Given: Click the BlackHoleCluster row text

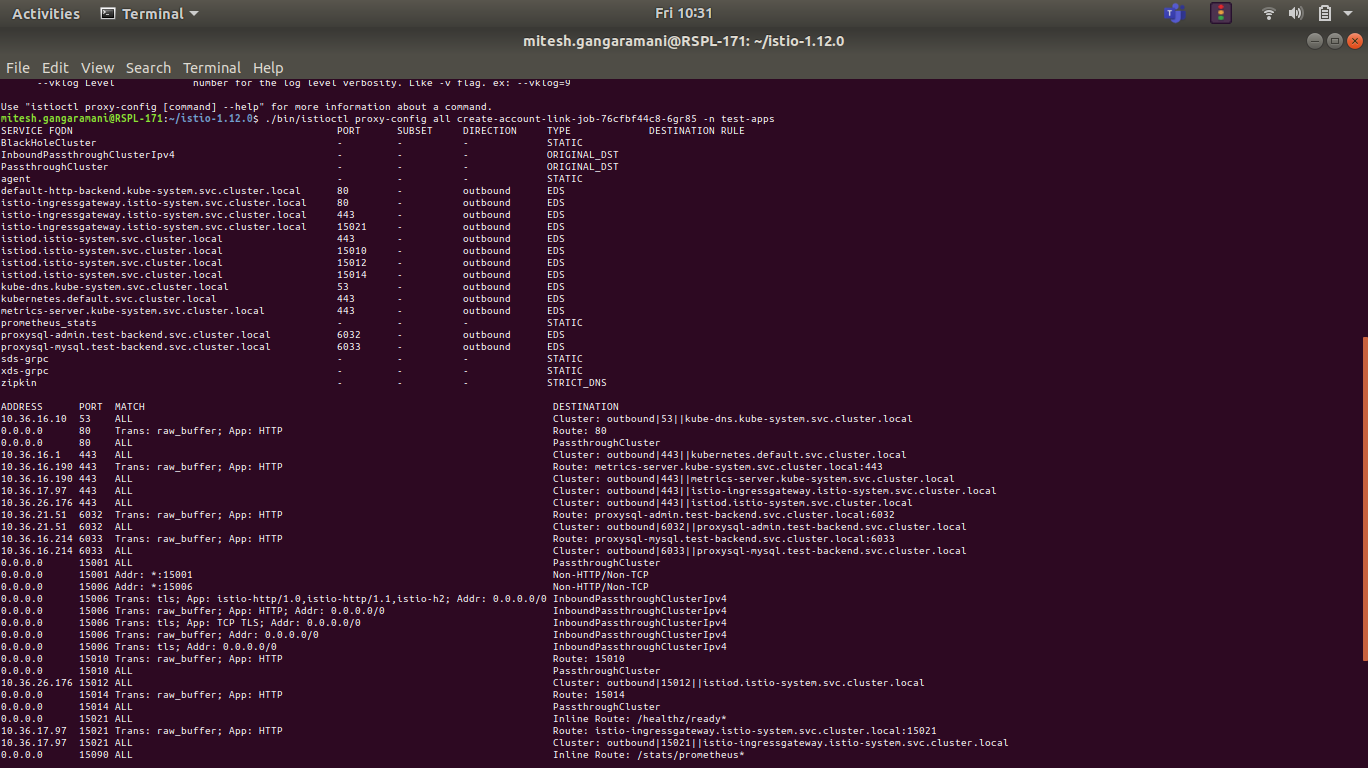Looking at the screenshot, I should pyautogui.click(x=49, y=143).
